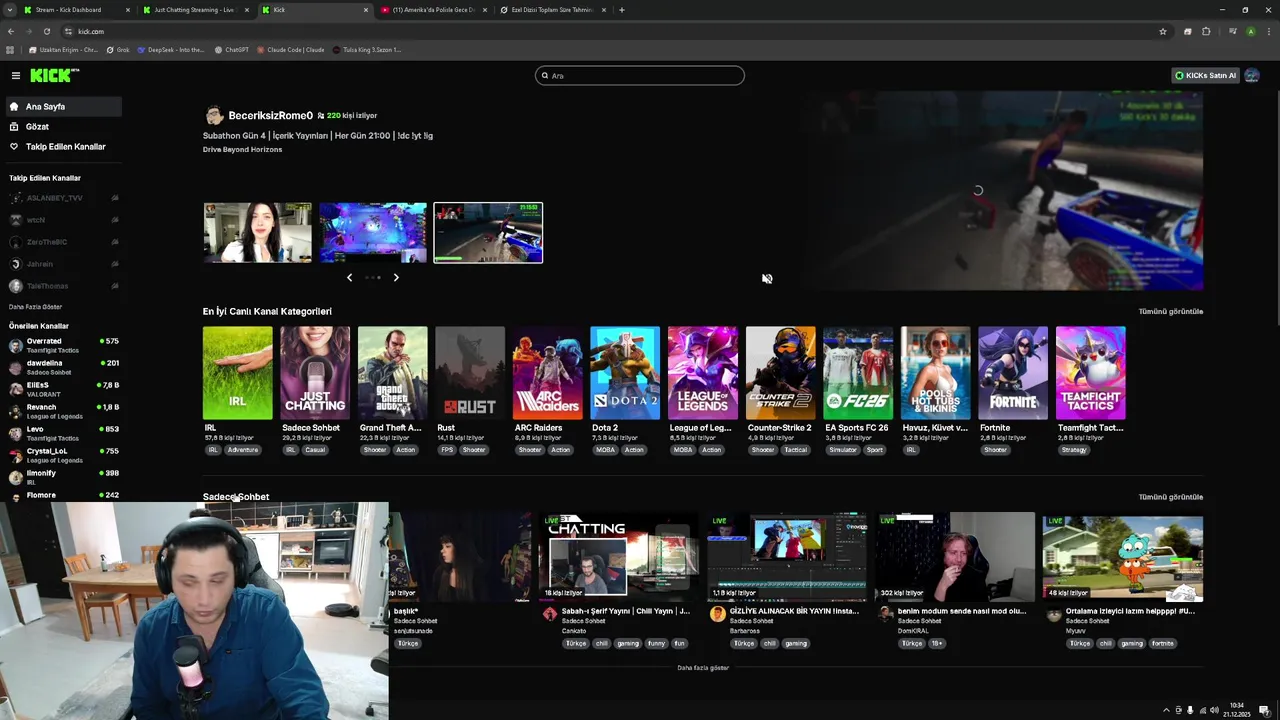Screen dimensions: 1280x720
Task: Open the tab search dropdown arrow
Action: tap(8, 10)
